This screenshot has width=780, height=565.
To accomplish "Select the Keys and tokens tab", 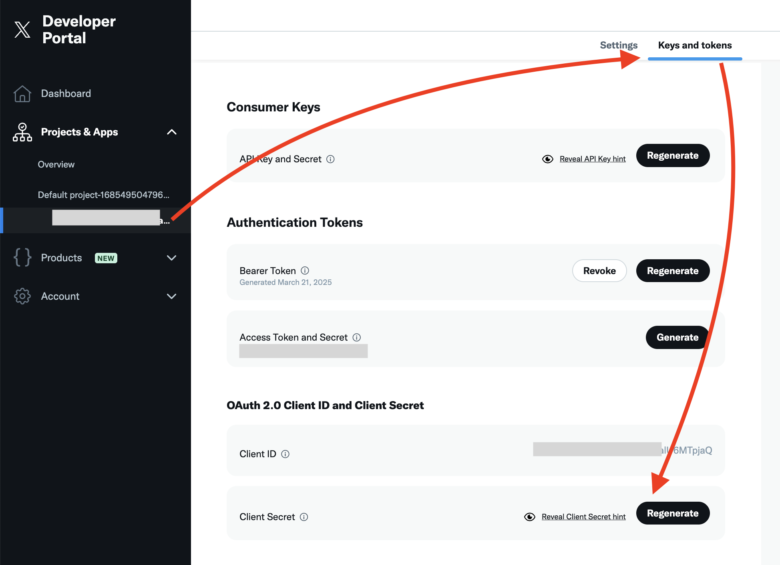I will [694, 45].
